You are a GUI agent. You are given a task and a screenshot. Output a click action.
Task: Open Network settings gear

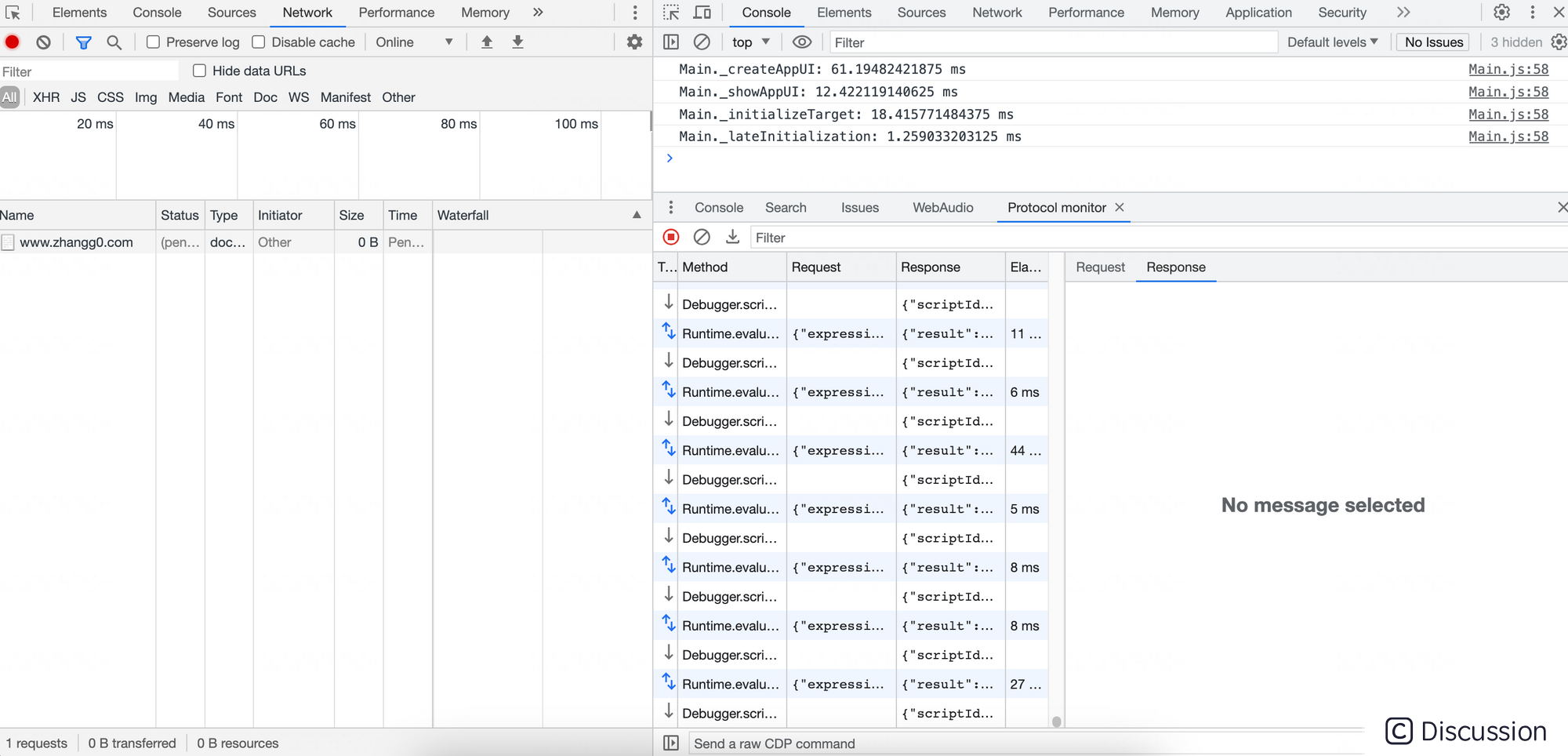click(635, 42)
